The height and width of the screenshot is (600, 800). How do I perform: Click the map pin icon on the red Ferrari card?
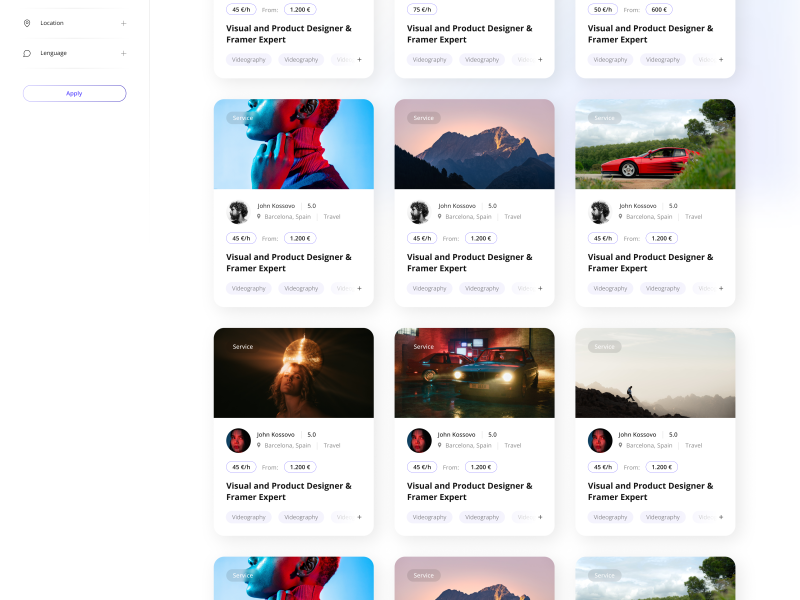click(x=620, y=216)
